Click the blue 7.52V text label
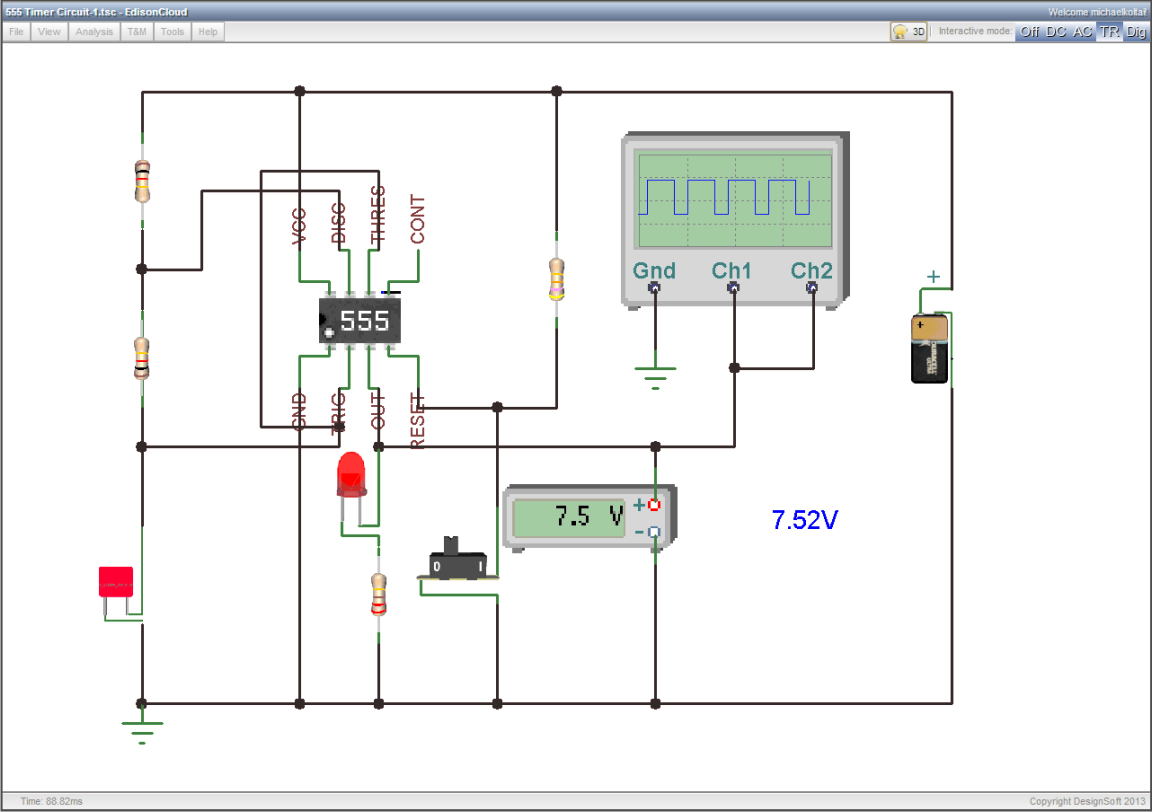 [x=804, y=520]
